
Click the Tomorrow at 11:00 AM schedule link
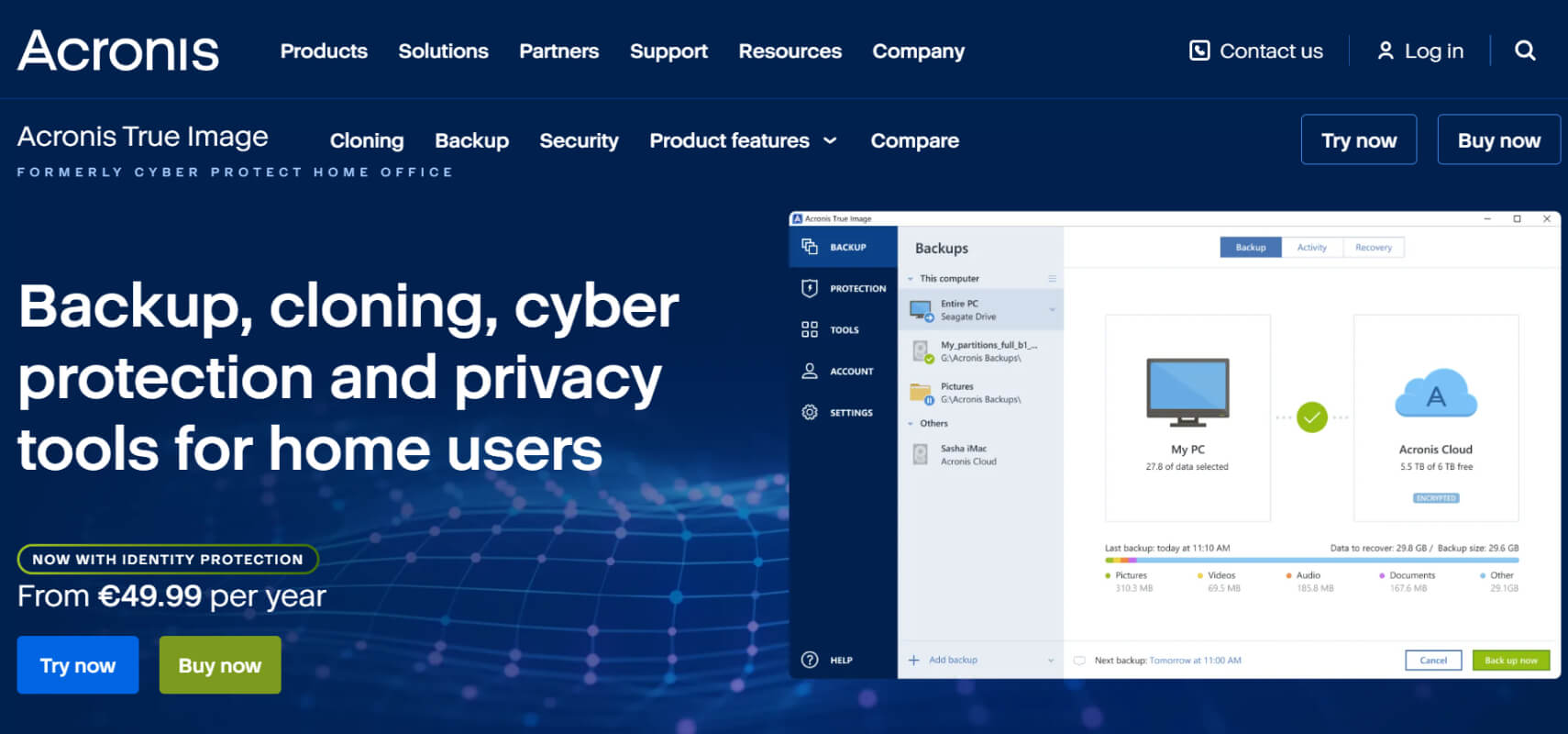pos(1195,661)
